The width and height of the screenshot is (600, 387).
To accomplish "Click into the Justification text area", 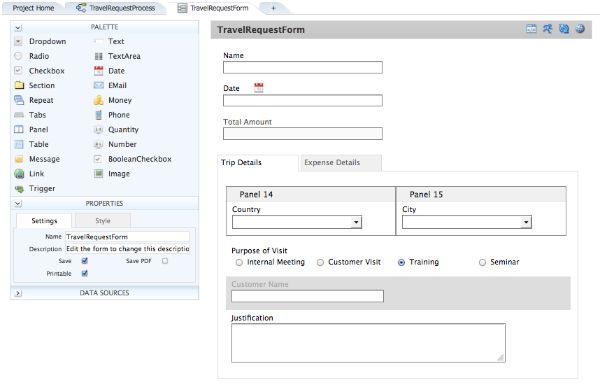I will (x=368, y=343).
